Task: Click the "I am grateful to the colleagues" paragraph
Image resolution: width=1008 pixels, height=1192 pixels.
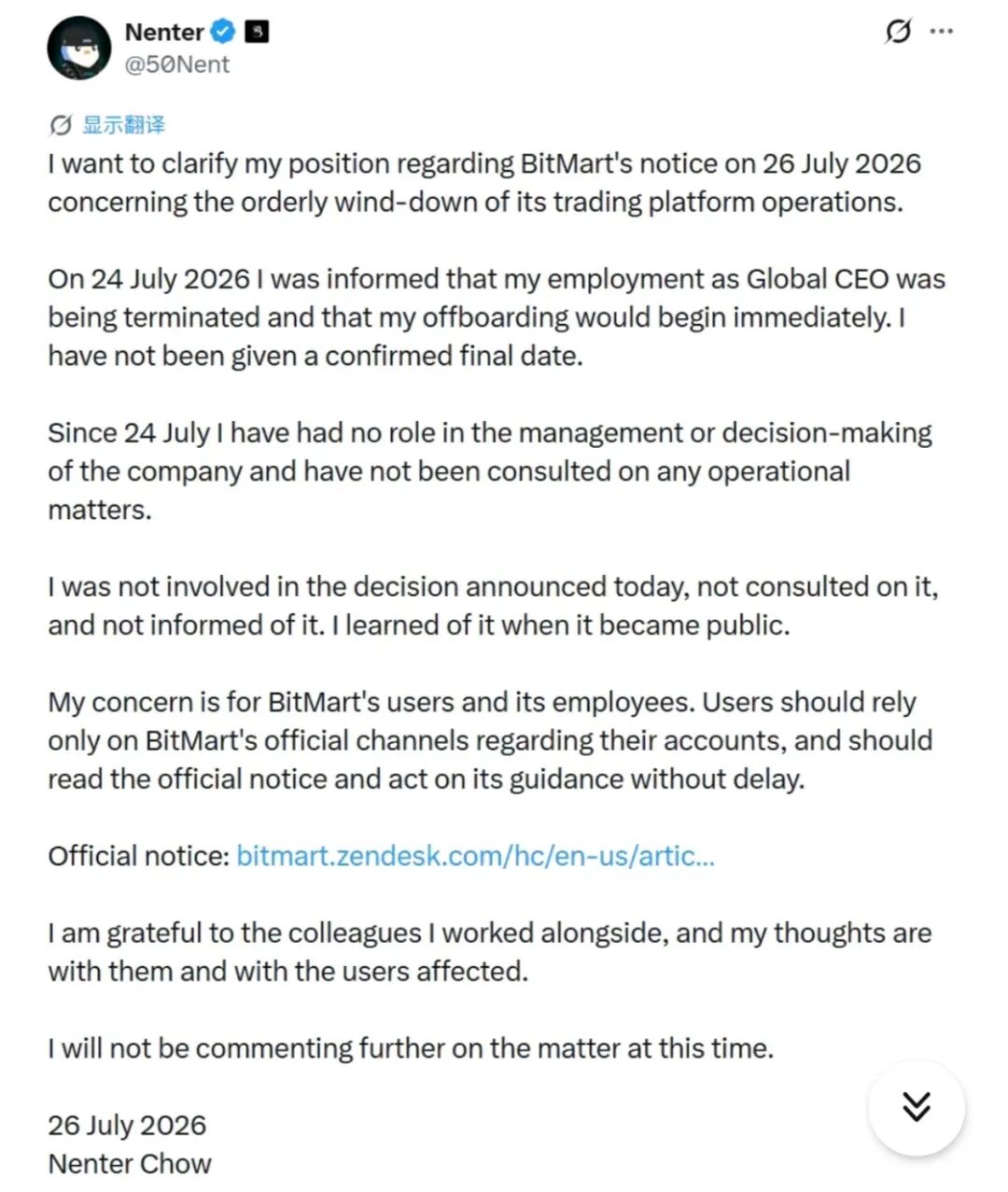Action: click(x=490, y=952)
